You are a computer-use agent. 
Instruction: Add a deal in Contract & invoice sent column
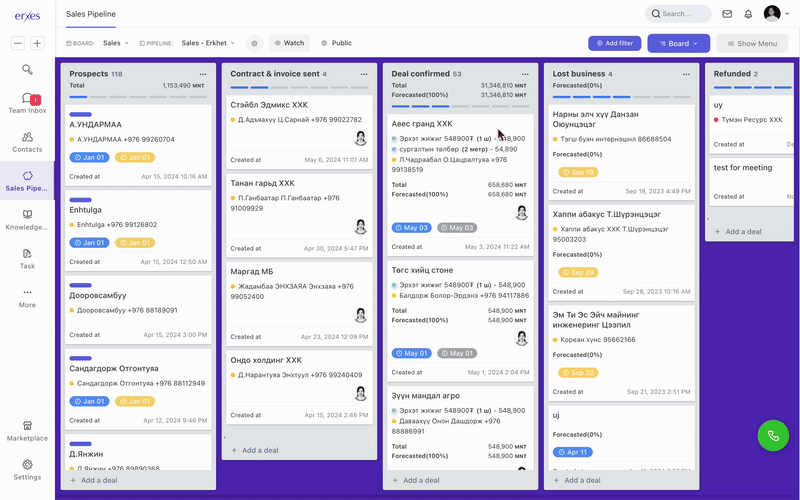tap(255, 450)
